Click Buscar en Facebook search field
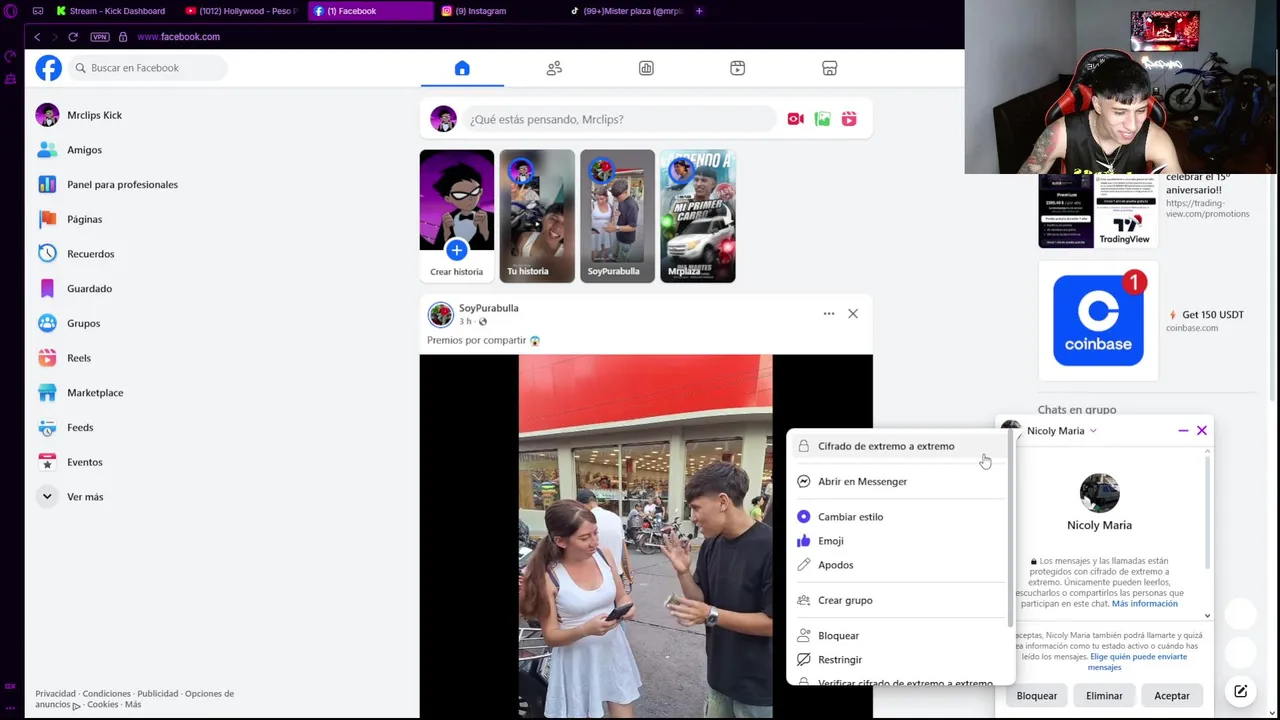 [148, 68]
